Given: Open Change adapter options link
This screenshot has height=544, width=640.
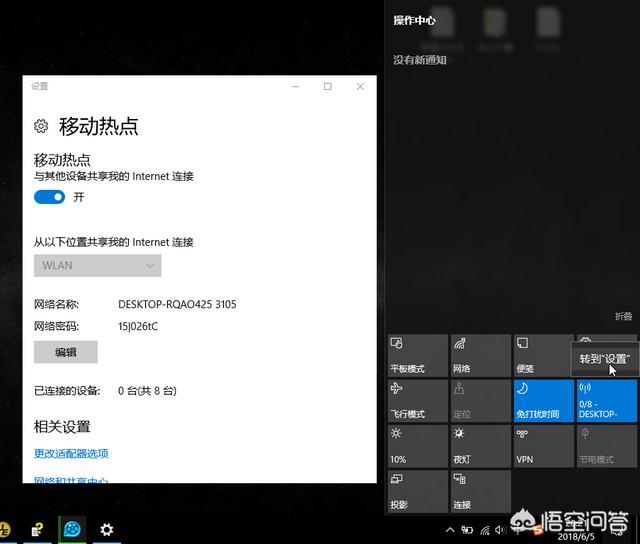Looking at the screenshot, I should pos(71,454).
